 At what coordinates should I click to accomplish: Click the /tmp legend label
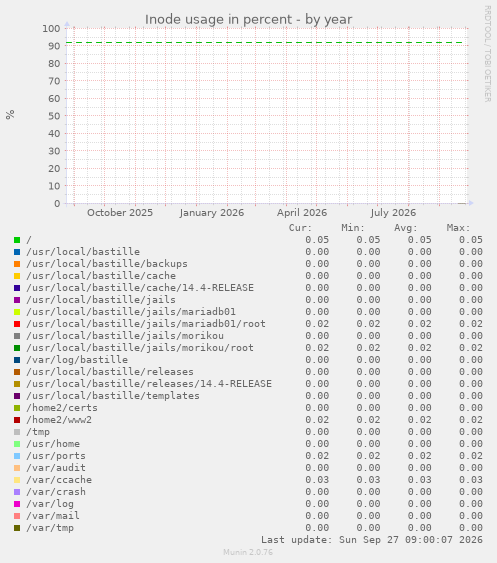38,432
